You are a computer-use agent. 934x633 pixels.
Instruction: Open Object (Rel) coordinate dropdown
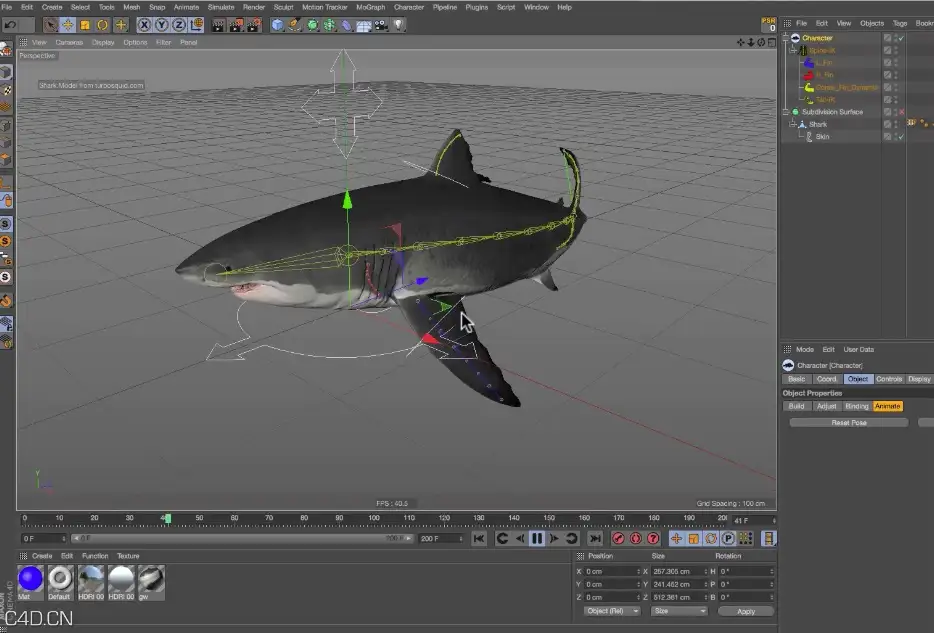[x=612, y=611]
